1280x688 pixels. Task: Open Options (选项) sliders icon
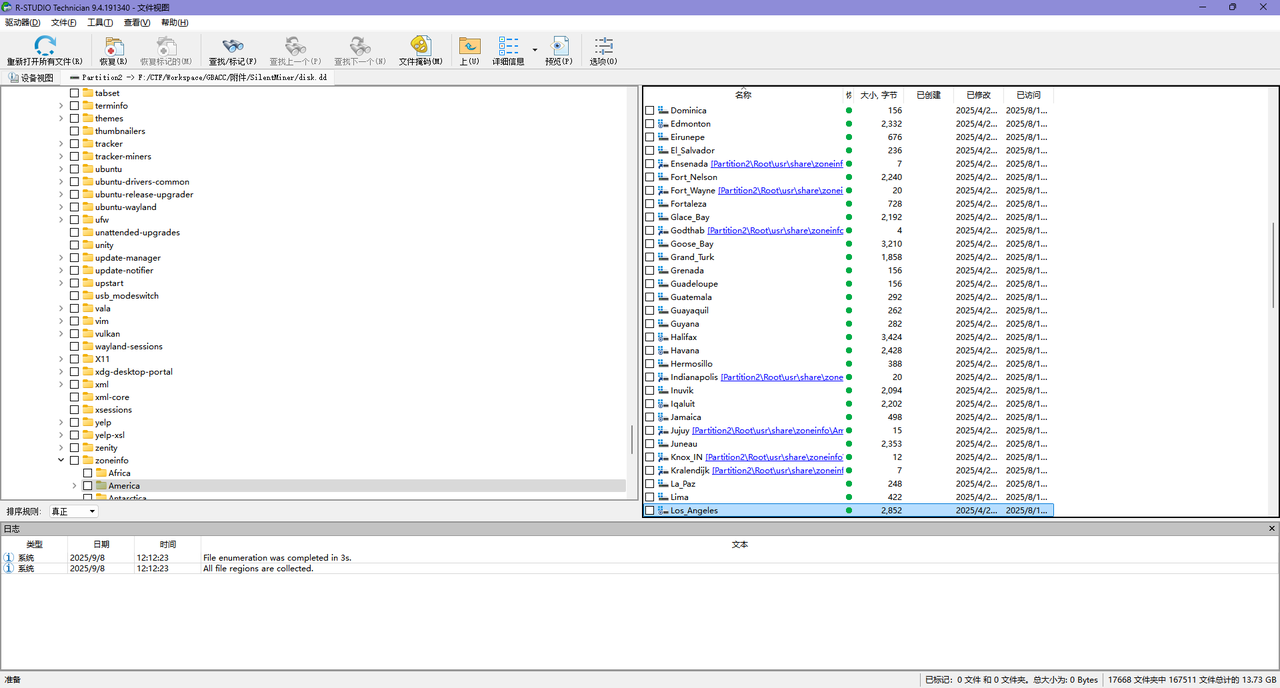tap(603, 46)
